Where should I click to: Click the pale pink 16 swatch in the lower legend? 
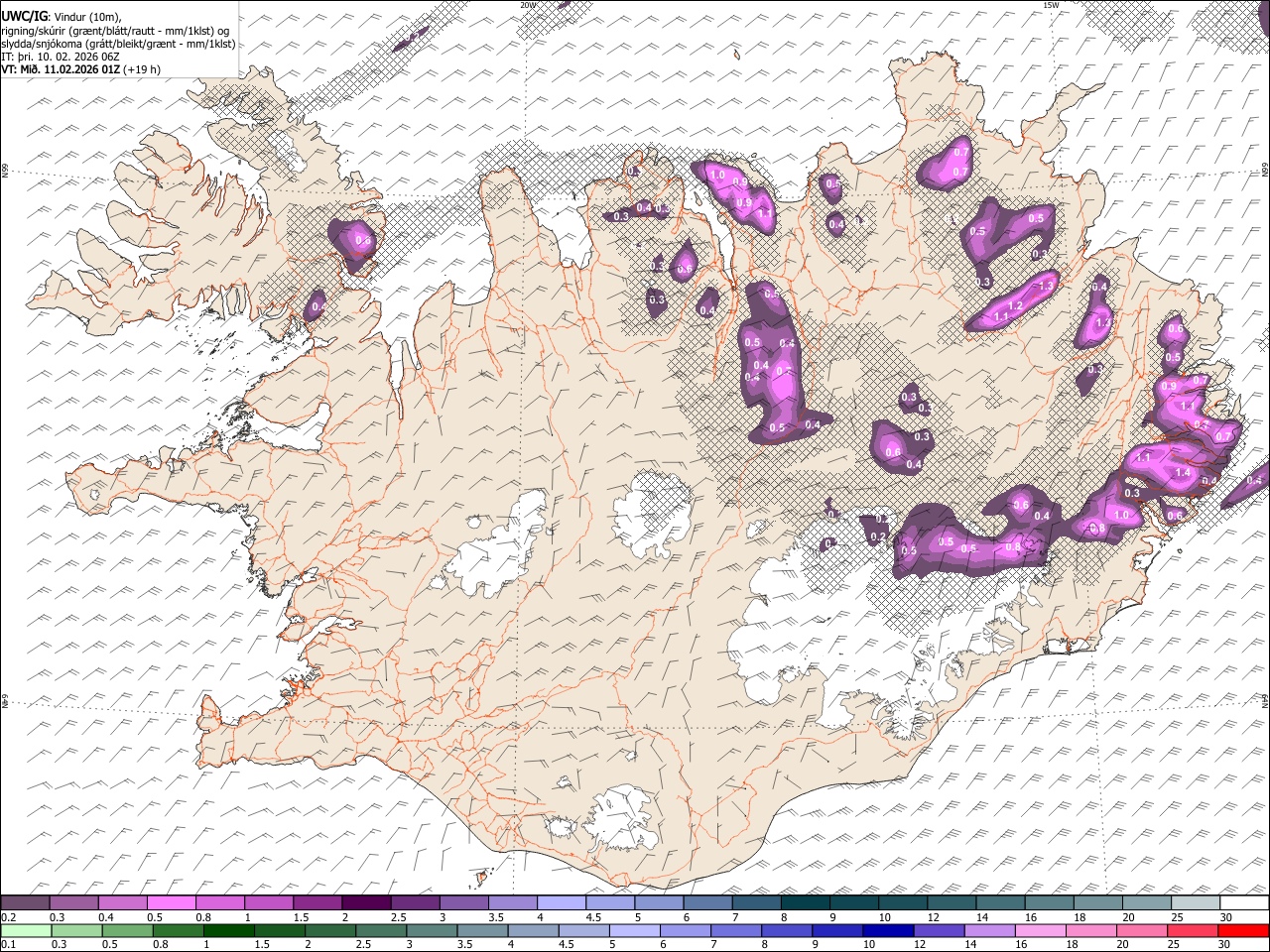1041,931
